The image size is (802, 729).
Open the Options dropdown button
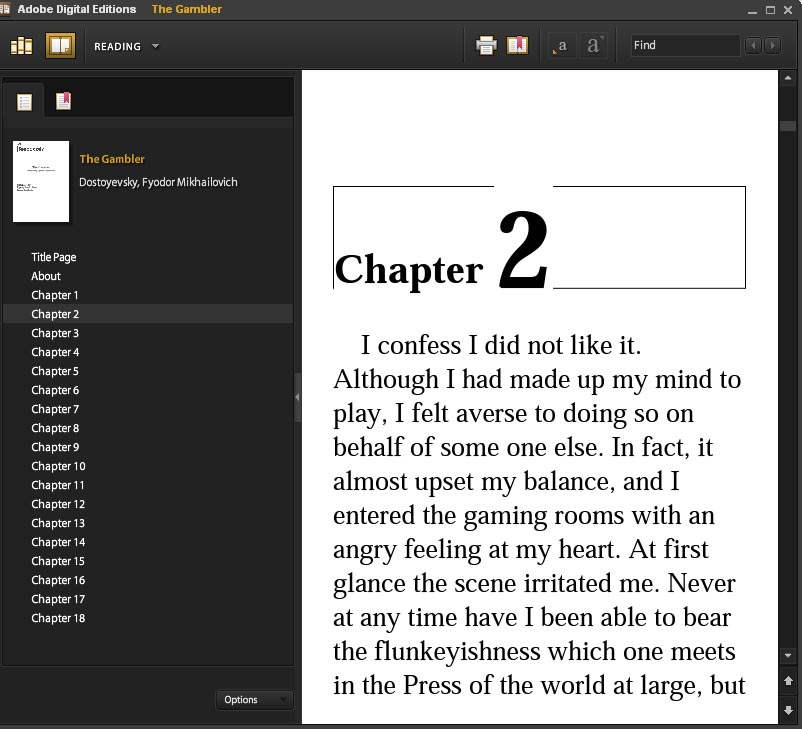tap(254, 699)
